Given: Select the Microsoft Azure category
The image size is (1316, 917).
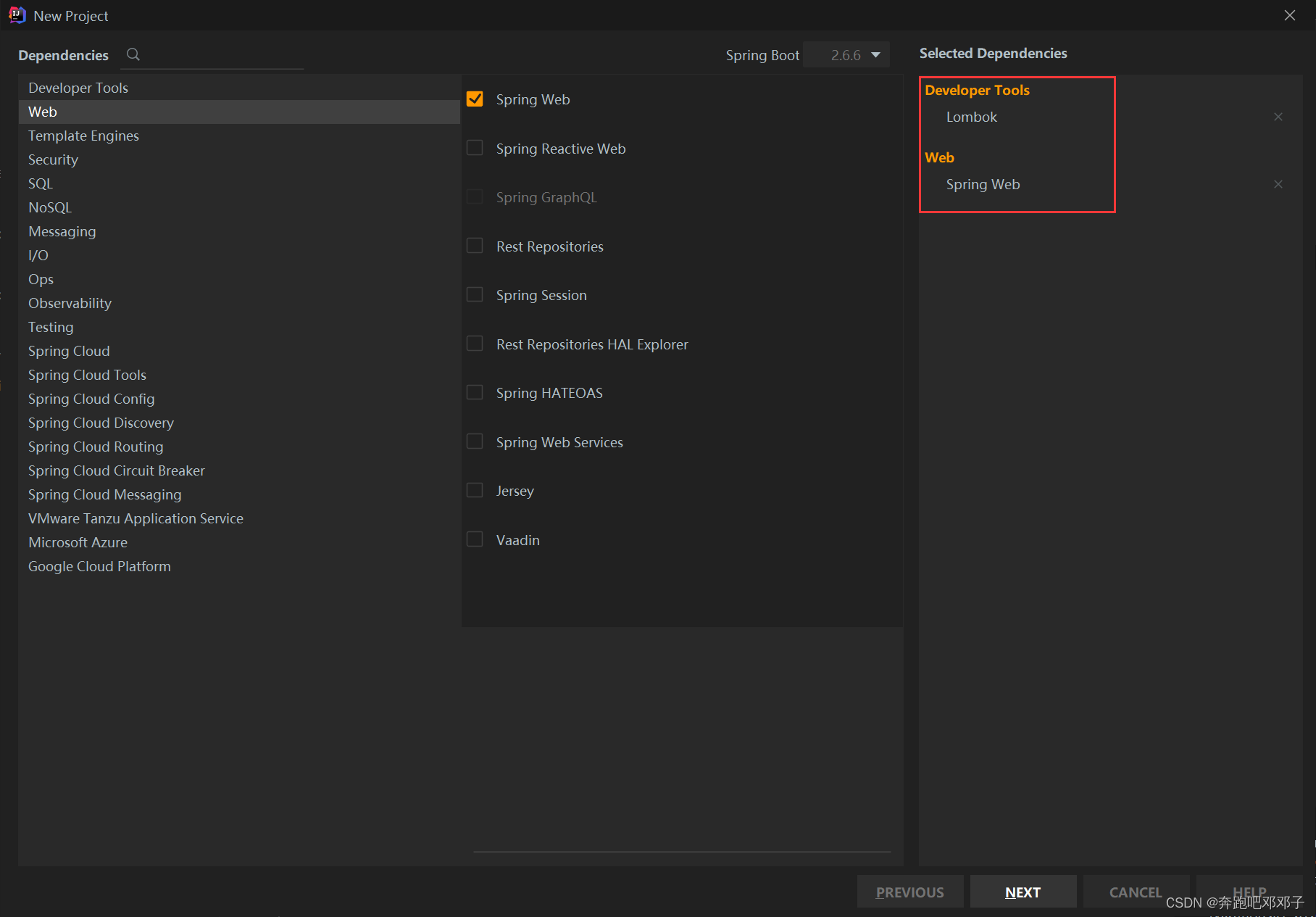Looking at the screenshot, I should [239, 542].
